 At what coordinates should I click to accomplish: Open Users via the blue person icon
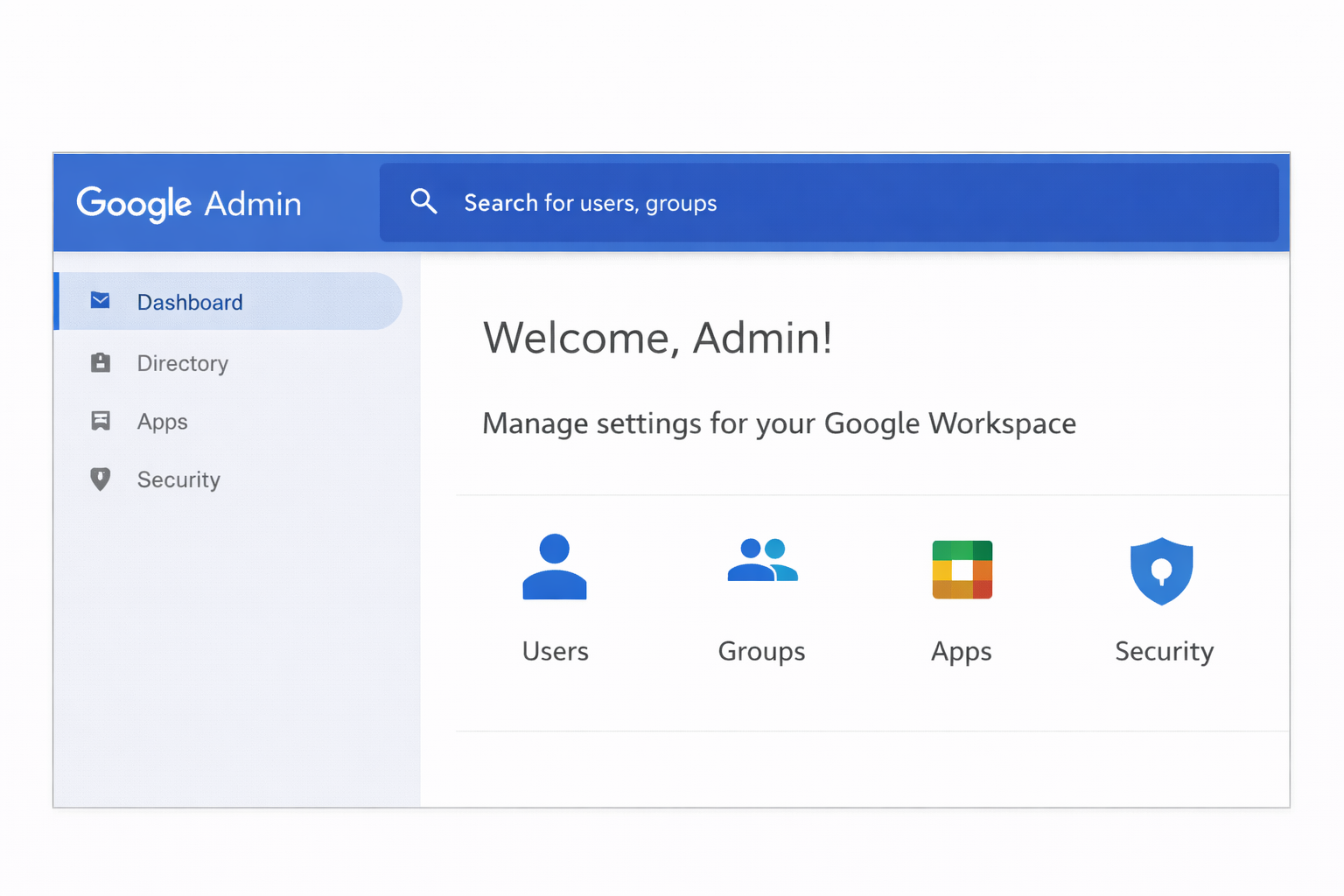coord(555,567)
